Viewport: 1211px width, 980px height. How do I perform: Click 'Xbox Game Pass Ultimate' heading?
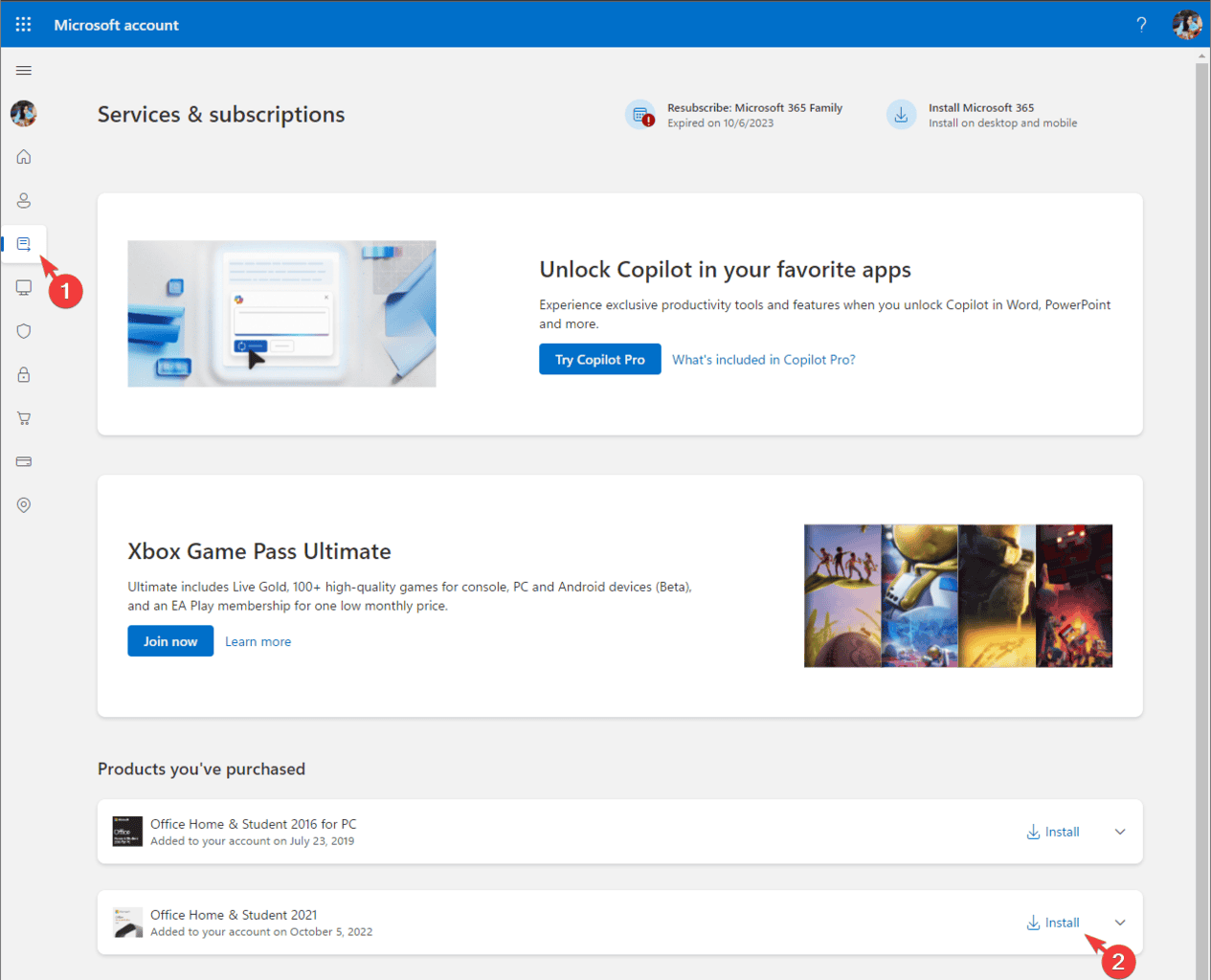pos(259,551)
